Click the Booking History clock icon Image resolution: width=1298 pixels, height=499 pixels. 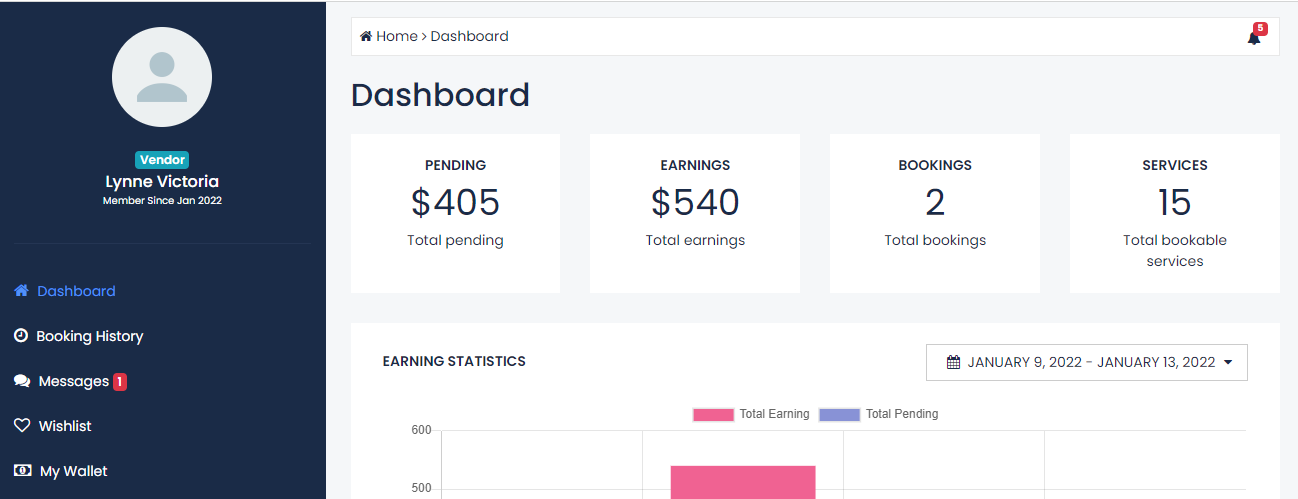(21, 336)
